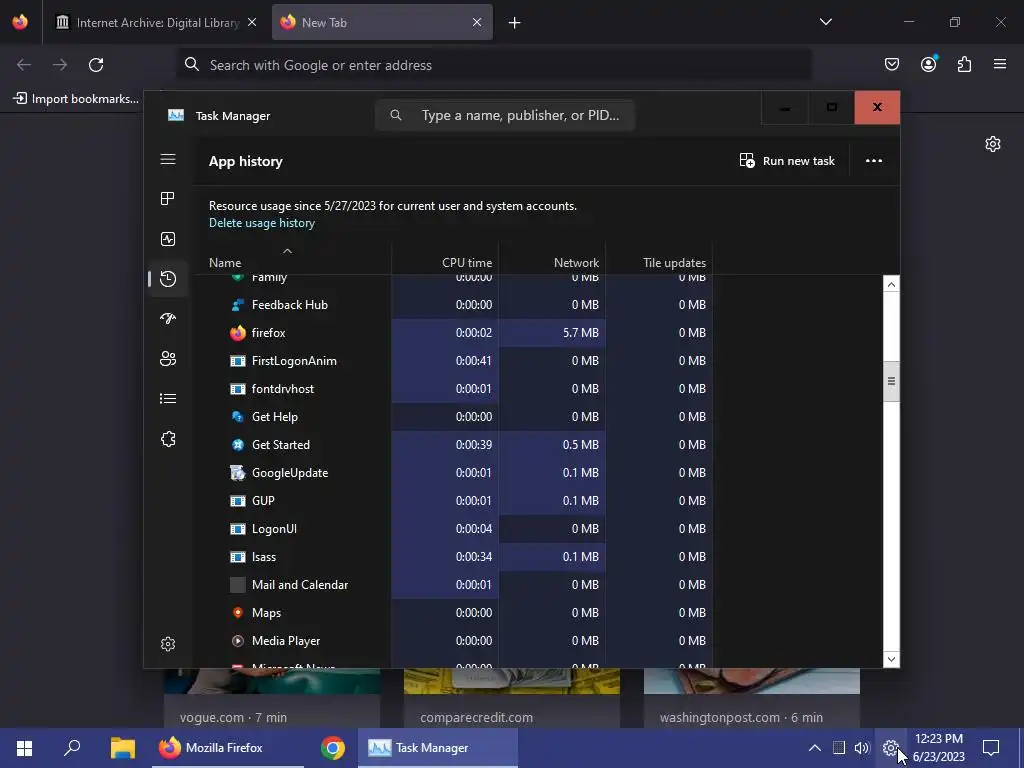Select the GUP row
The height and width of the screenshot is (768, 1024).
click(x=461, y=501)
